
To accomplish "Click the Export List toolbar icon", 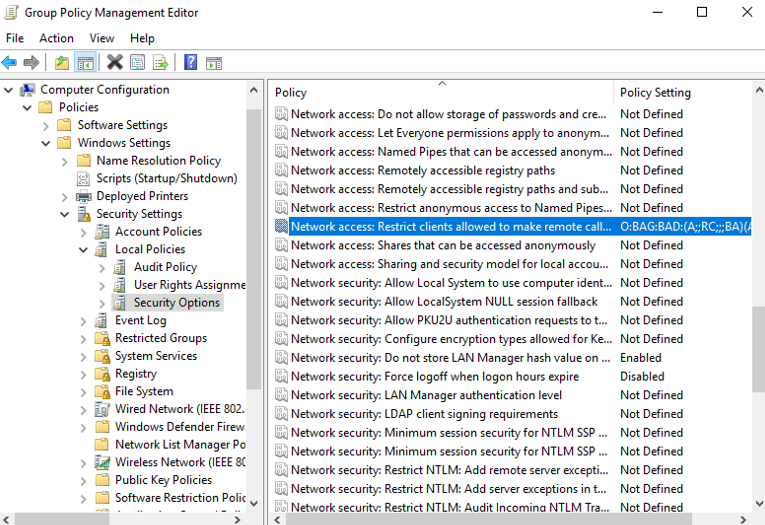I will tap(160, 63).
